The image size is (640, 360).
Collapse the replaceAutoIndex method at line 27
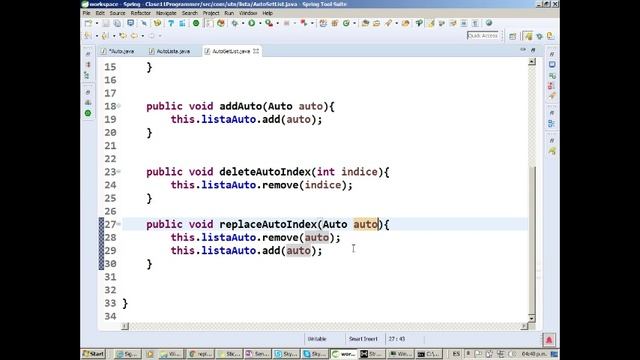pos(119,224)
